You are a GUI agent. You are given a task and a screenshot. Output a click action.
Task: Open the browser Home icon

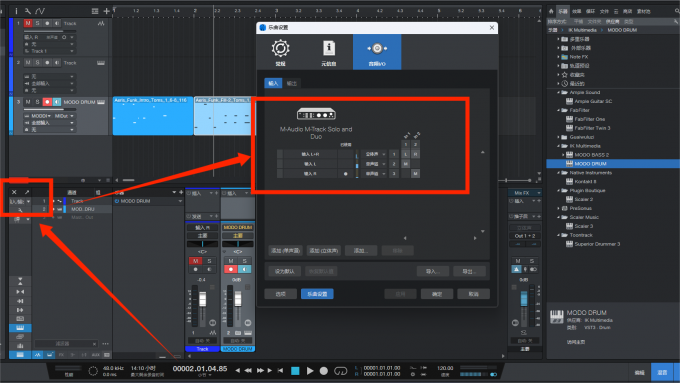pyautogui.click(x=551, y=11)
